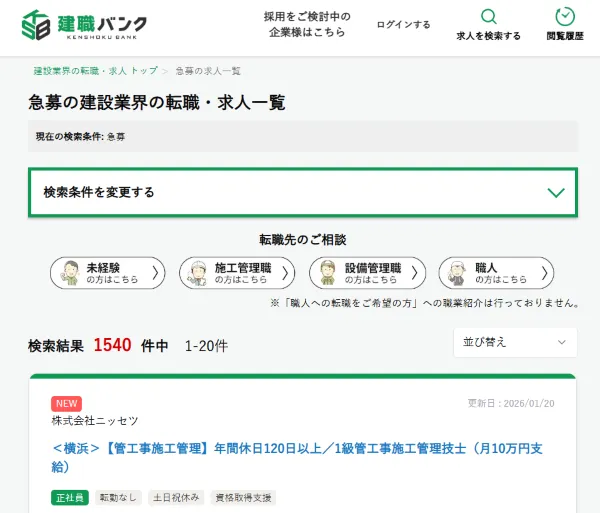Click ログインする in the header
The width and height of the screenshot is (600, 513).
[x=404, y=24]
